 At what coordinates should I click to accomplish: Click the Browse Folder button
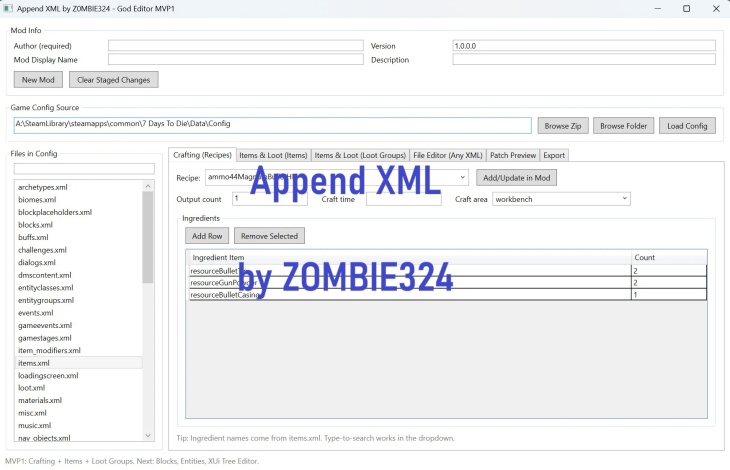click(x=623, y=126)
